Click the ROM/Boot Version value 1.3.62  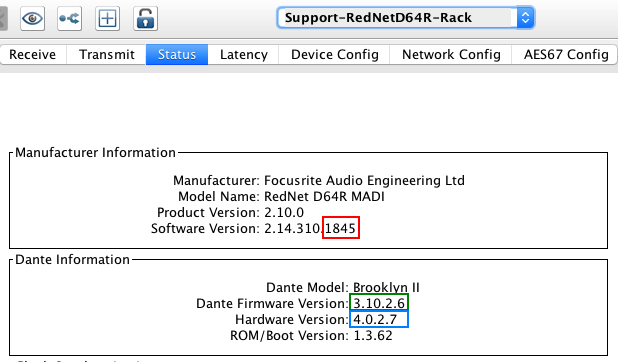pos(373,336)
